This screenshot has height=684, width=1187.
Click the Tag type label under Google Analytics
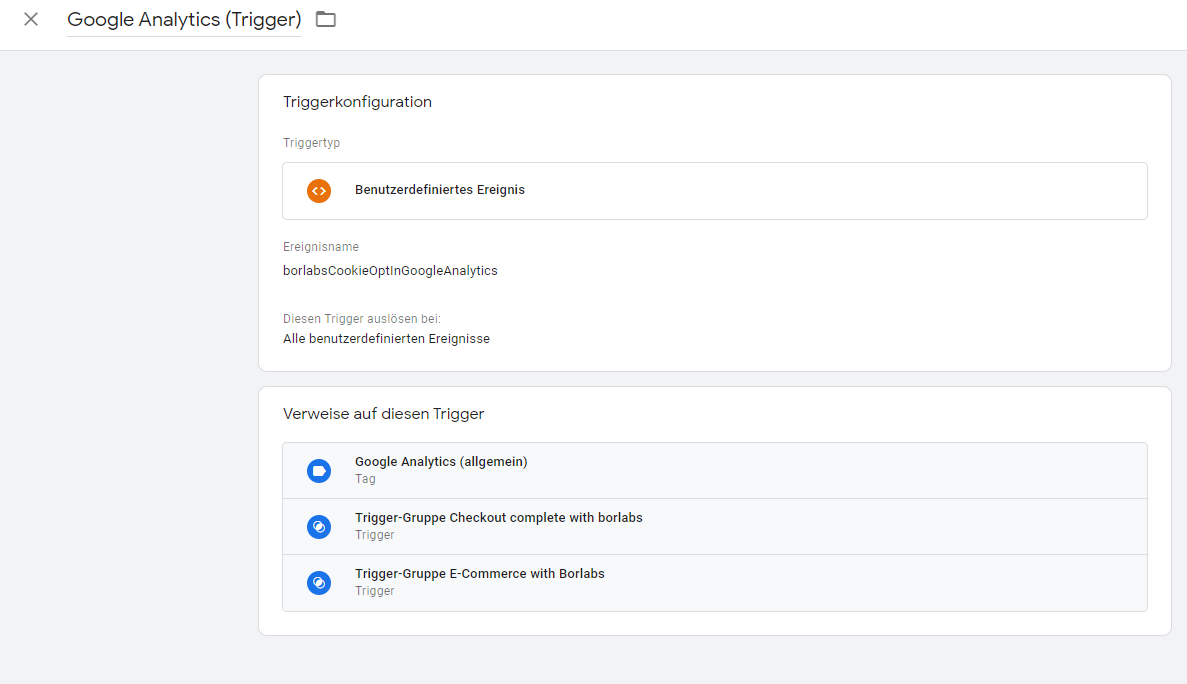(x=365, y=479)
